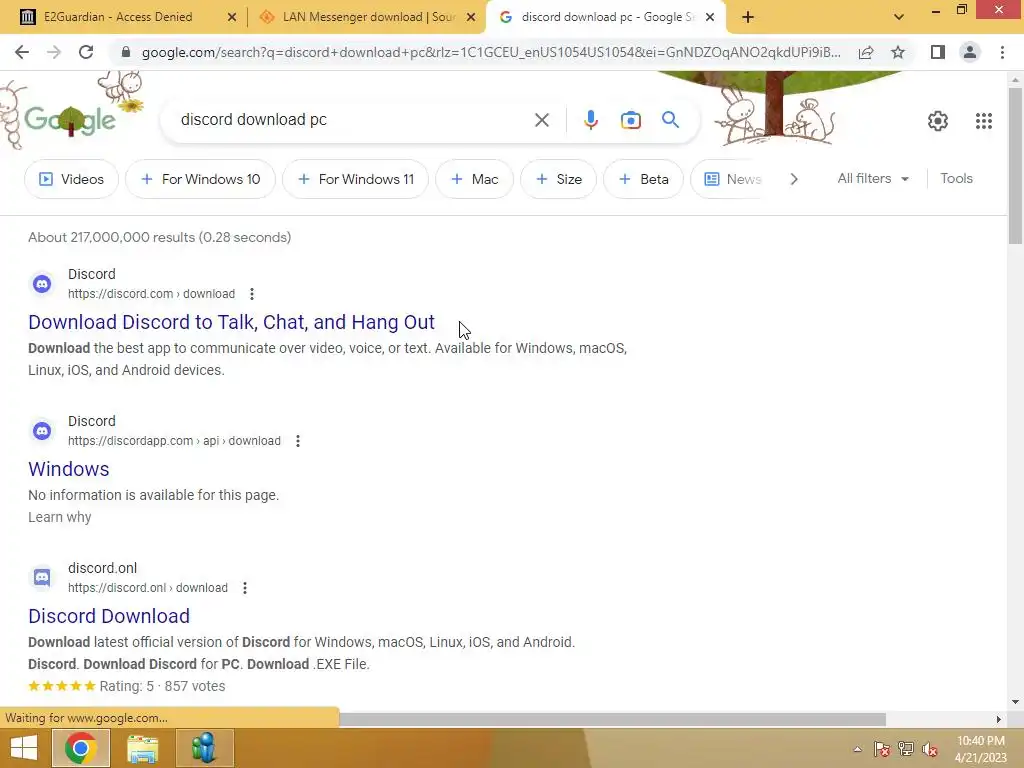This screenshot has height=768, width=1024.
Task: Open Google apps grid
Action: click(984, 121)
